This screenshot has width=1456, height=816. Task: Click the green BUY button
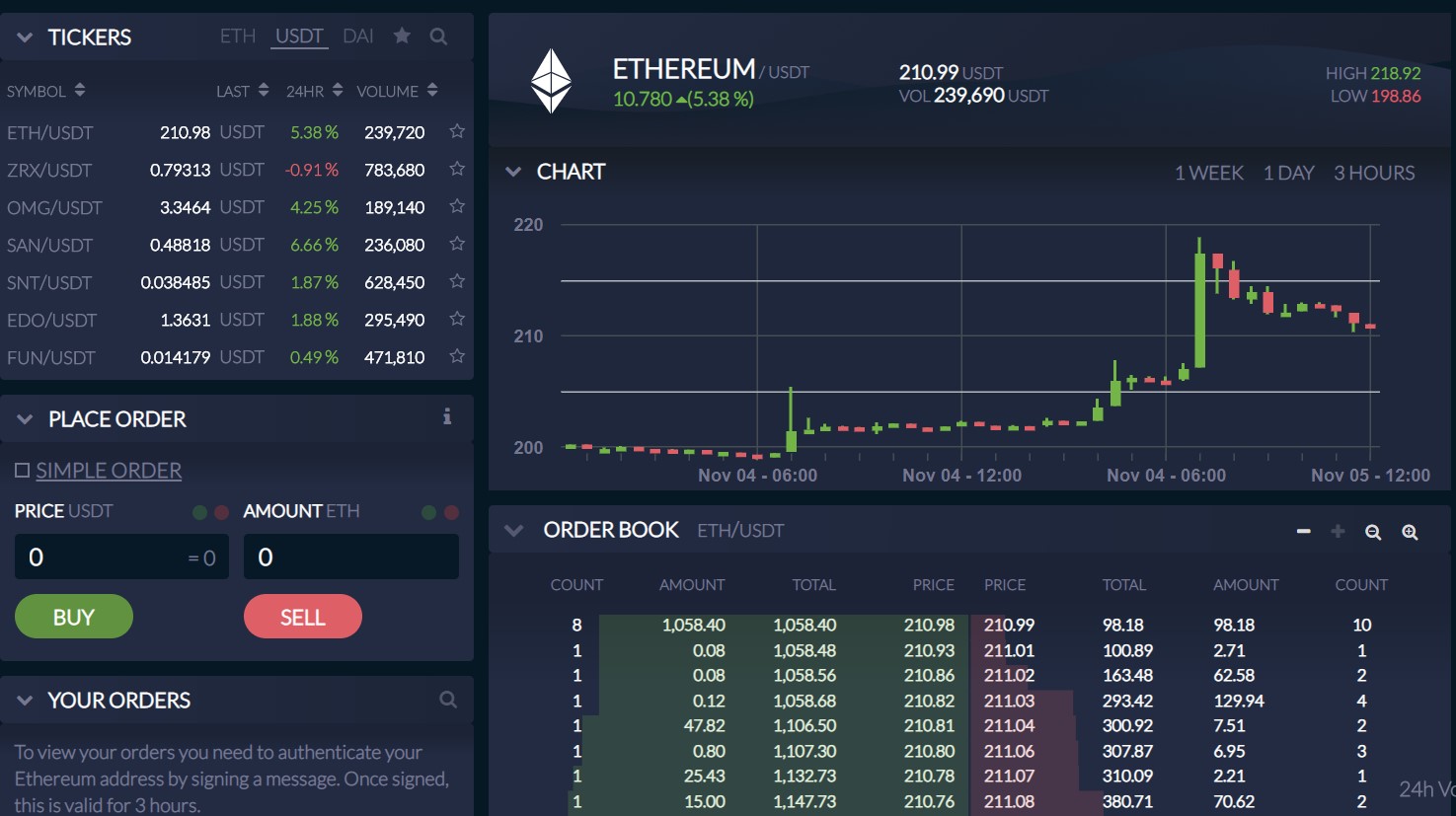click(x=74, y=617)
